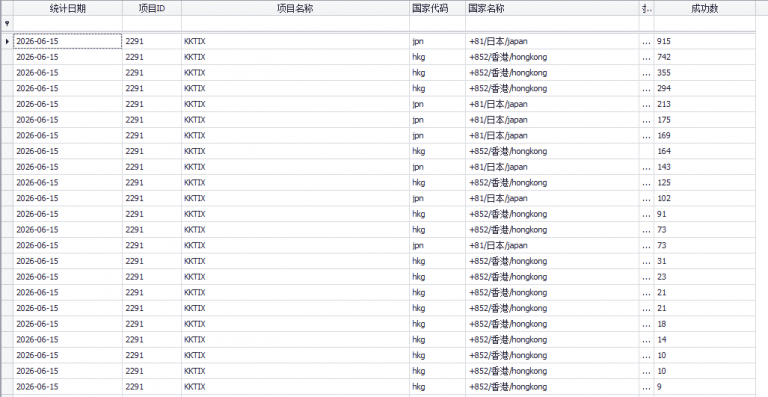Select the 成功数 cell showing 742
This screenshot has height=397, width=768.
point(704,57)
